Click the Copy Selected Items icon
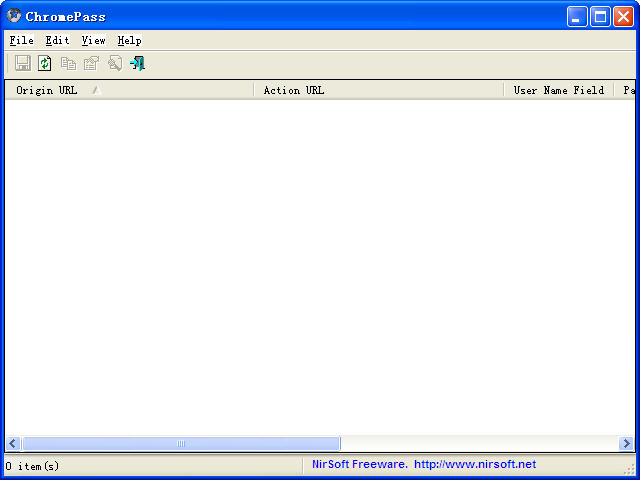The height and width of the screenshot is (480, 640). pos(68,63)
